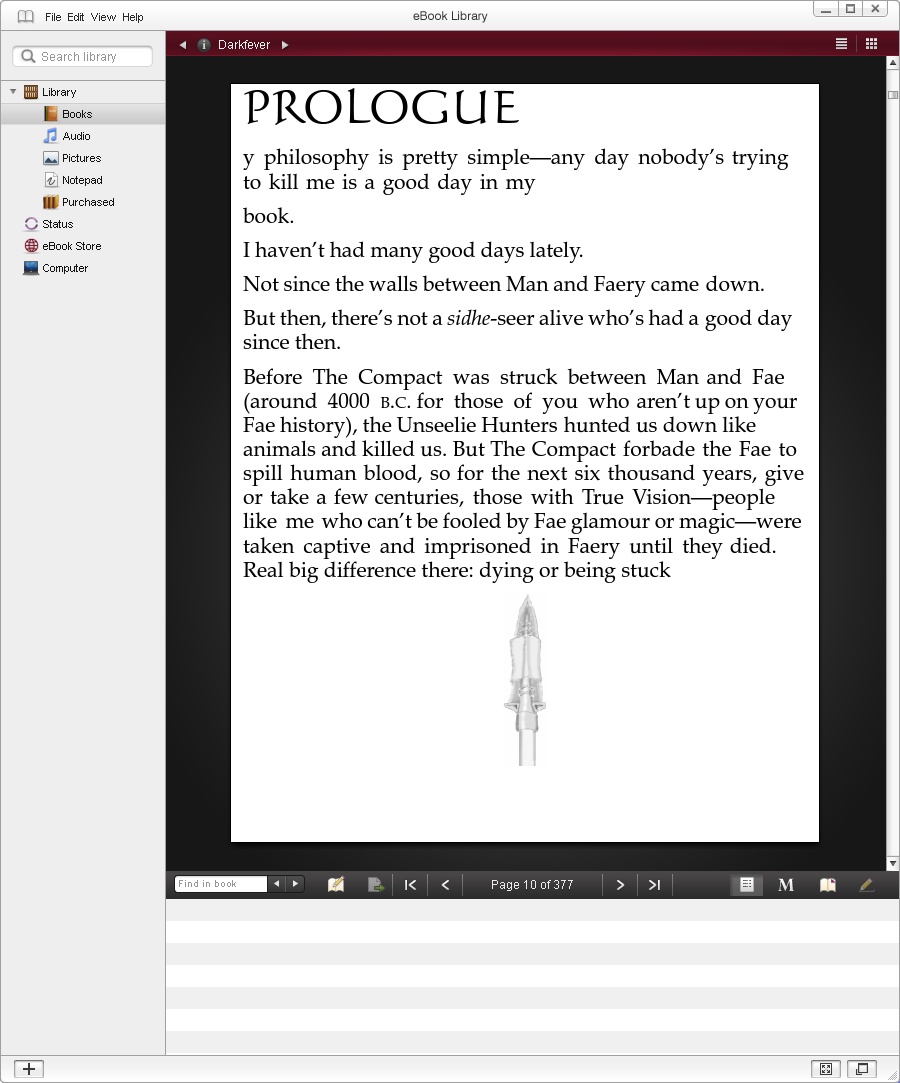Click the eBook Library book icon
The width and height of the screenshot is (900, 1083).
tap(26, 17)
